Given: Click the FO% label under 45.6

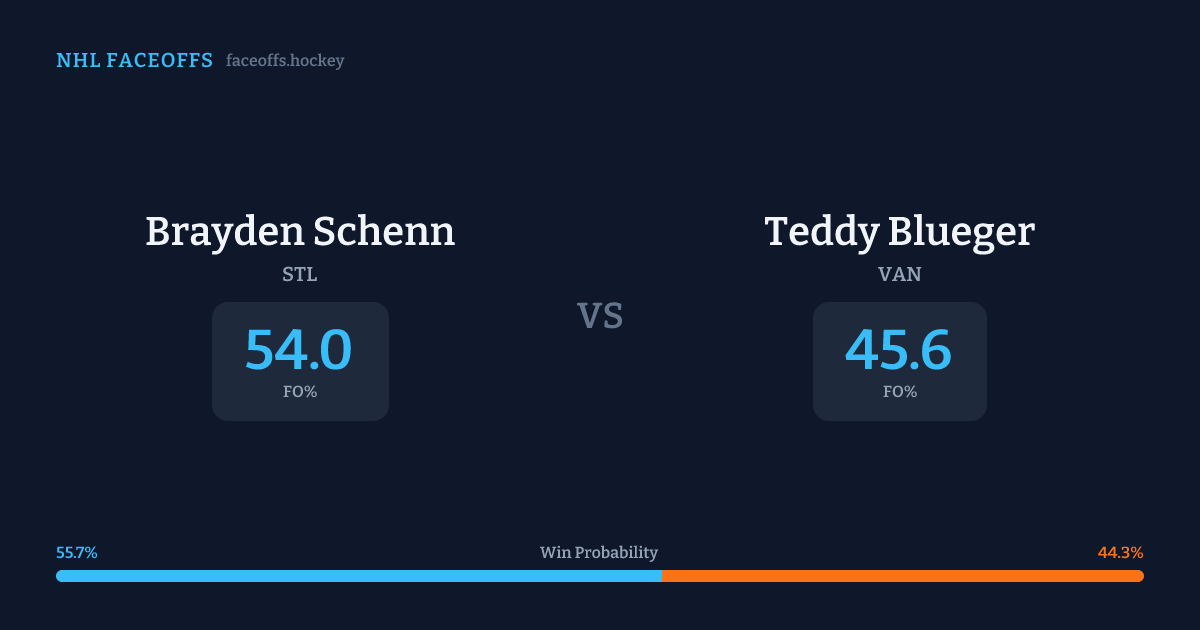Looking at the screenshot, I should [900, 392].
